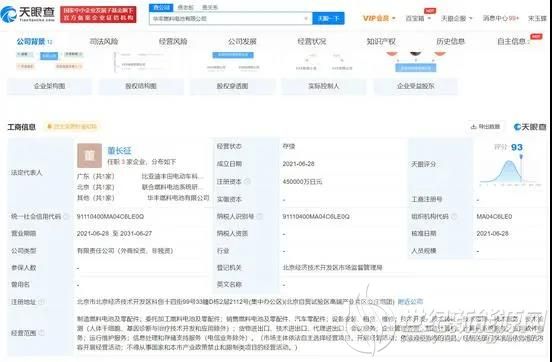Select the 存续 operating status value
Screen dimensions: 552x362
click(289, 146)
